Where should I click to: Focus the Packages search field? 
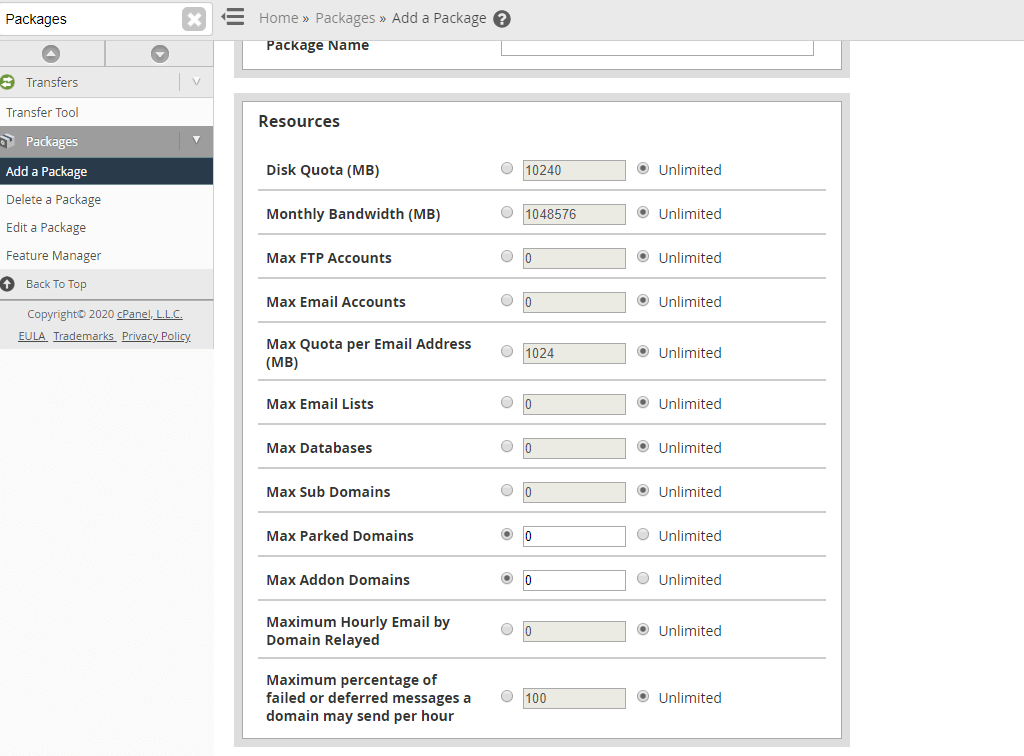(x=90, y=19)
